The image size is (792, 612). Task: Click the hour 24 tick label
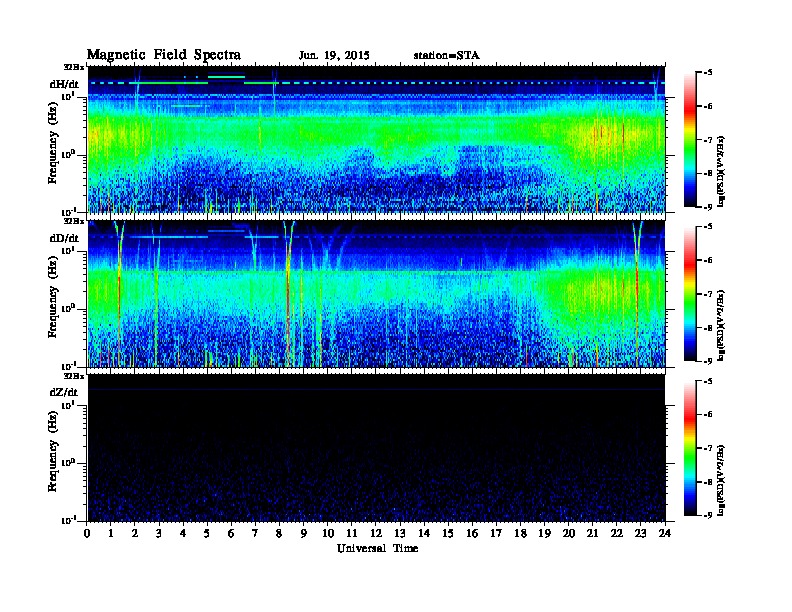tap(665, 533)
